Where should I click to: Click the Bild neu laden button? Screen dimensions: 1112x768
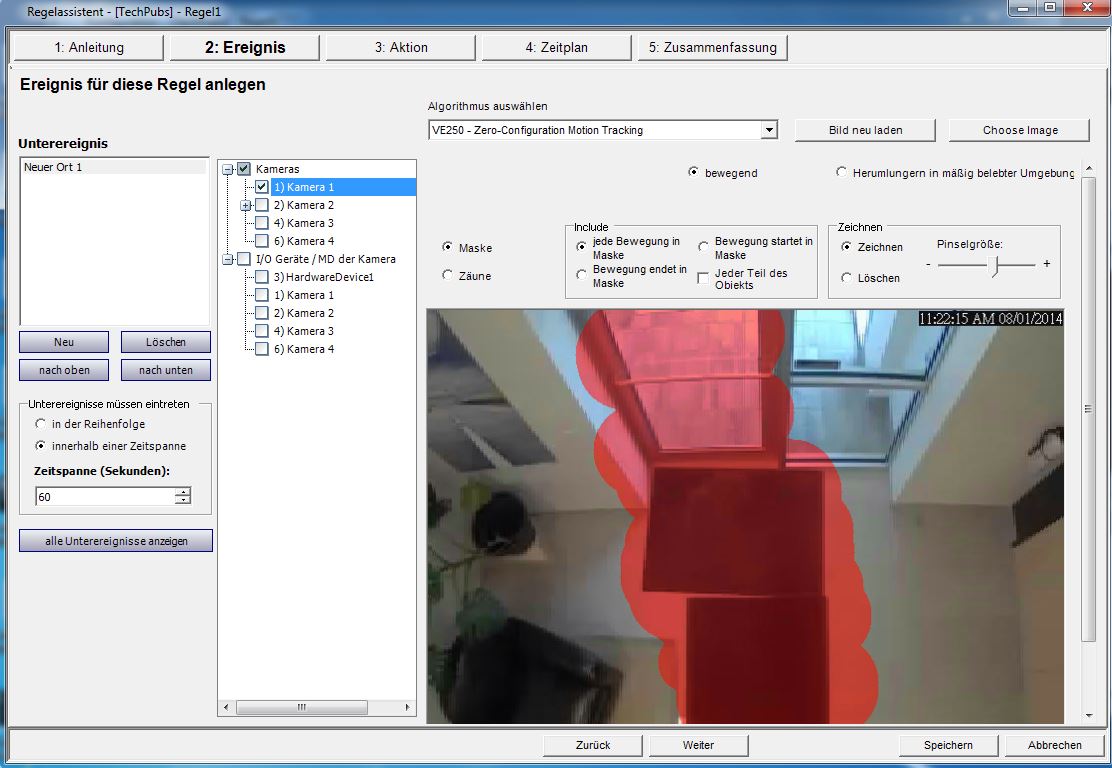click(x=865, y=130)
